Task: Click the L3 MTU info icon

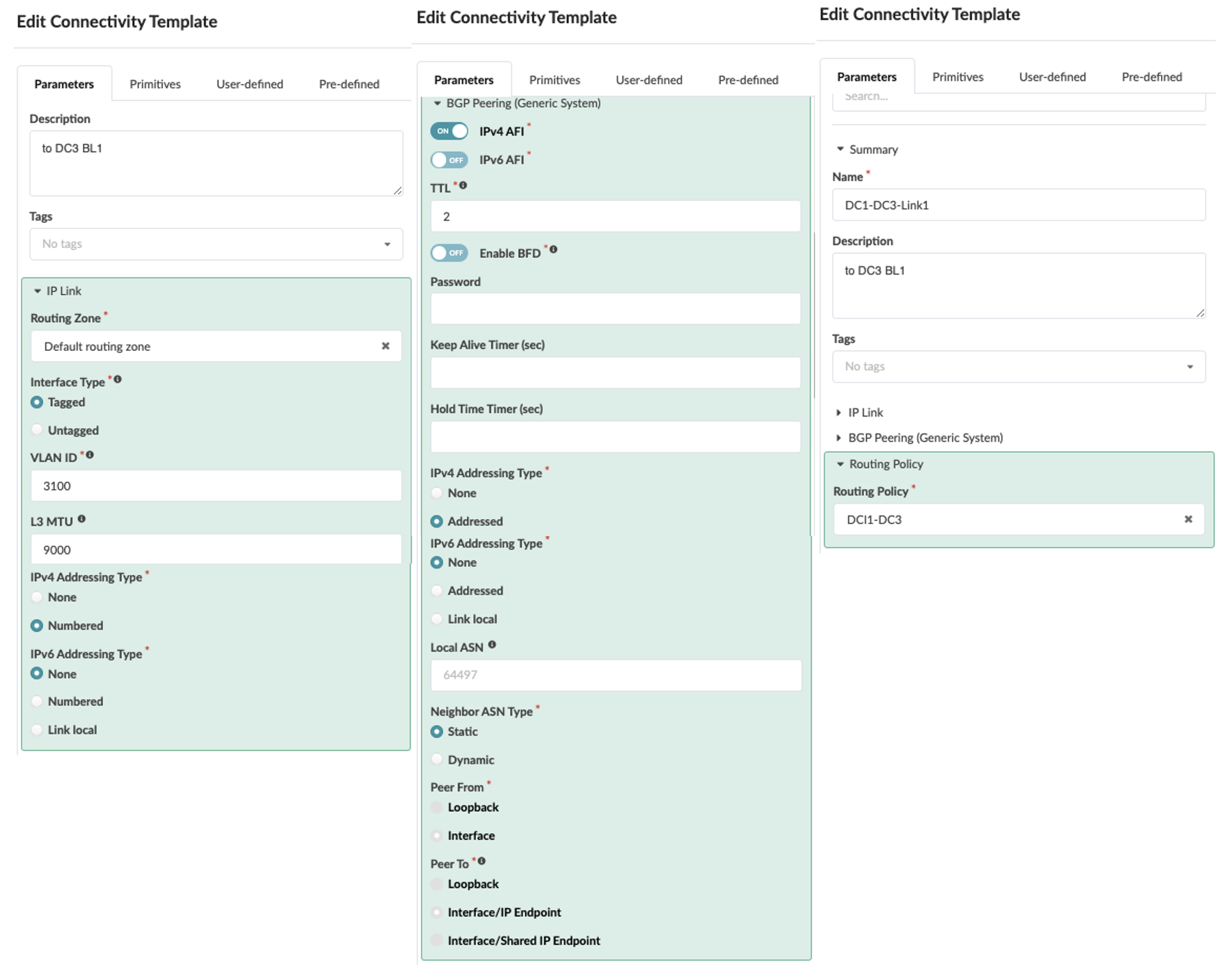Action: pos(81,519)
